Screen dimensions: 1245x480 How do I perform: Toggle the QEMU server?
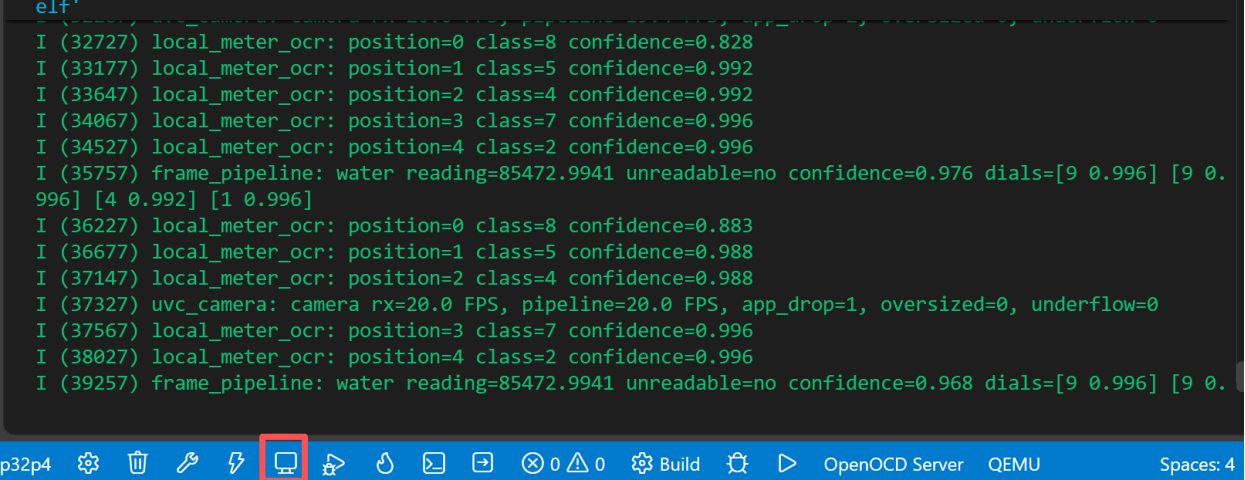1014,464
